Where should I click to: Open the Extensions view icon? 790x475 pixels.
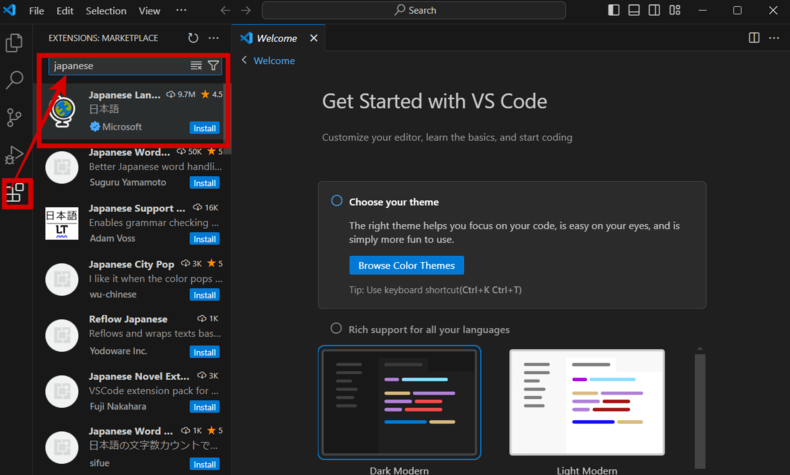click(x=15, y=192)
